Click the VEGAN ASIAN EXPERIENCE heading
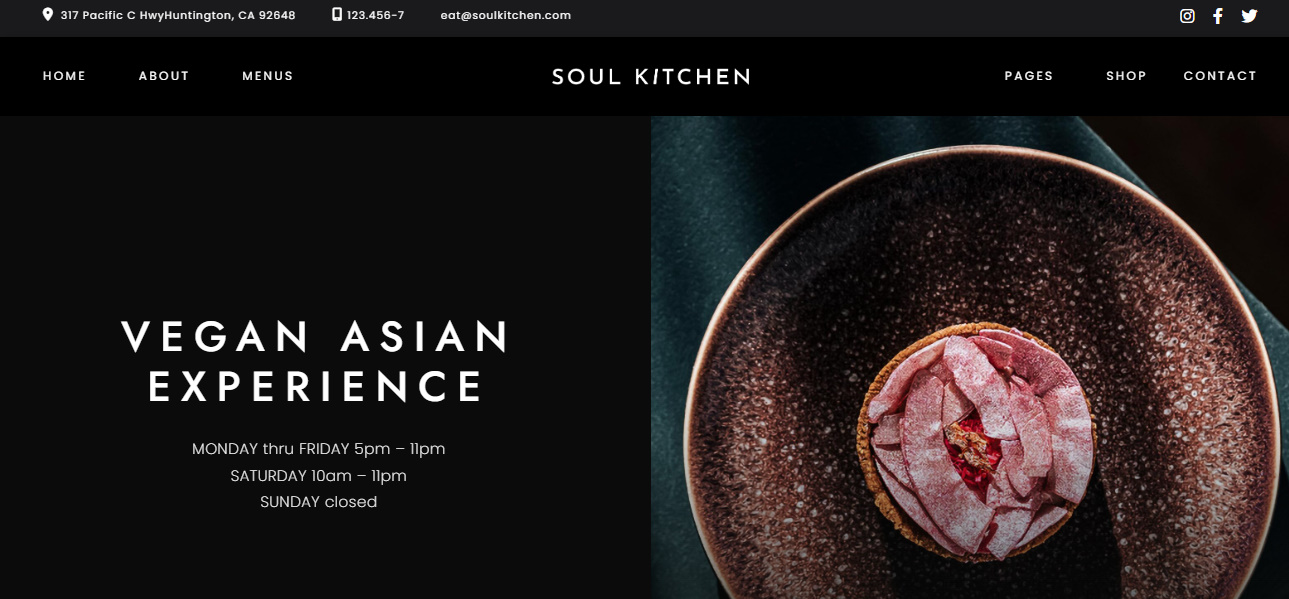1289x599 pixels. point(317,362)
